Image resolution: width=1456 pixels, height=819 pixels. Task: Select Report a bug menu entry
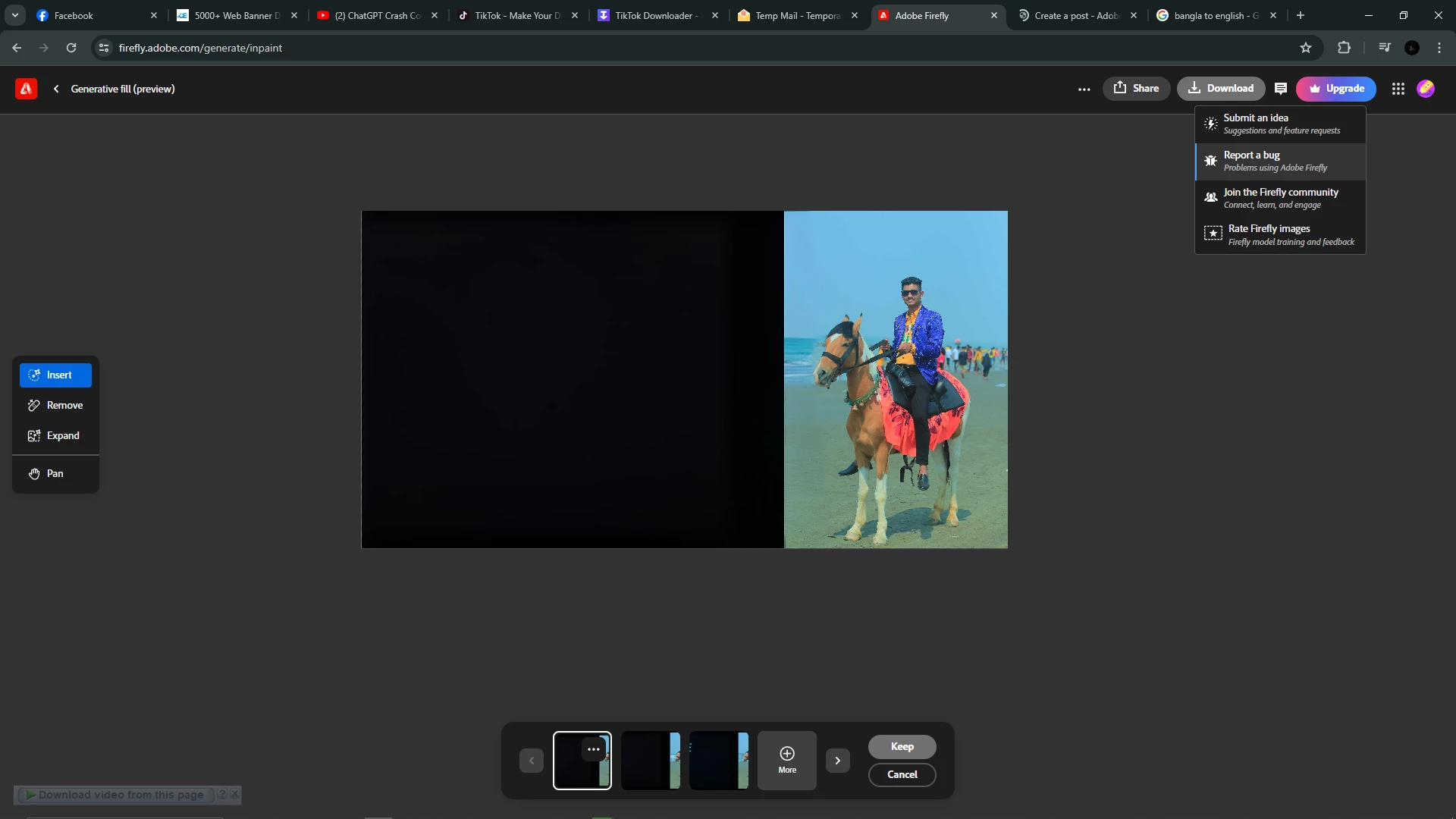pos(1280,161)
